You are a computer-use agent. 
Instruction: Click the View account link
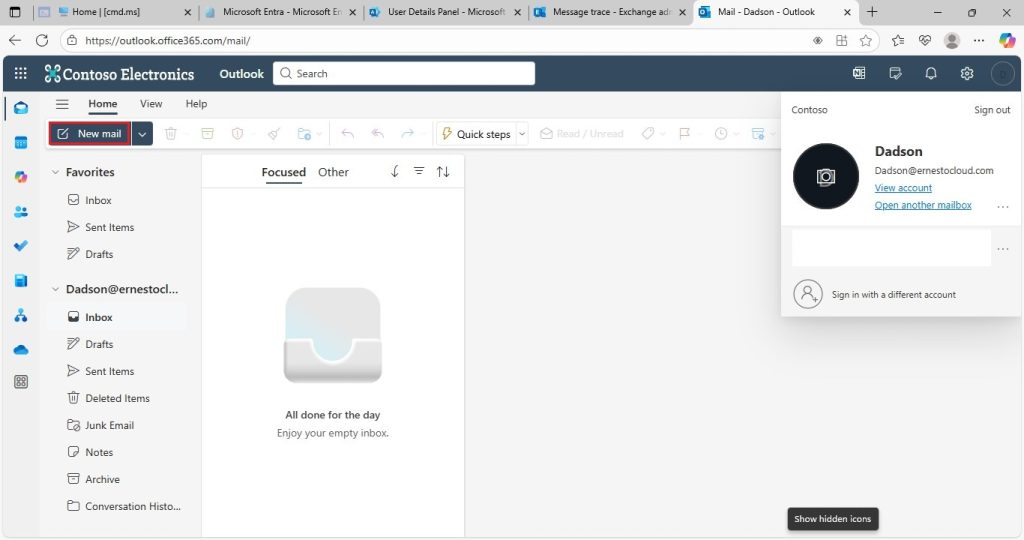[903, 187]
